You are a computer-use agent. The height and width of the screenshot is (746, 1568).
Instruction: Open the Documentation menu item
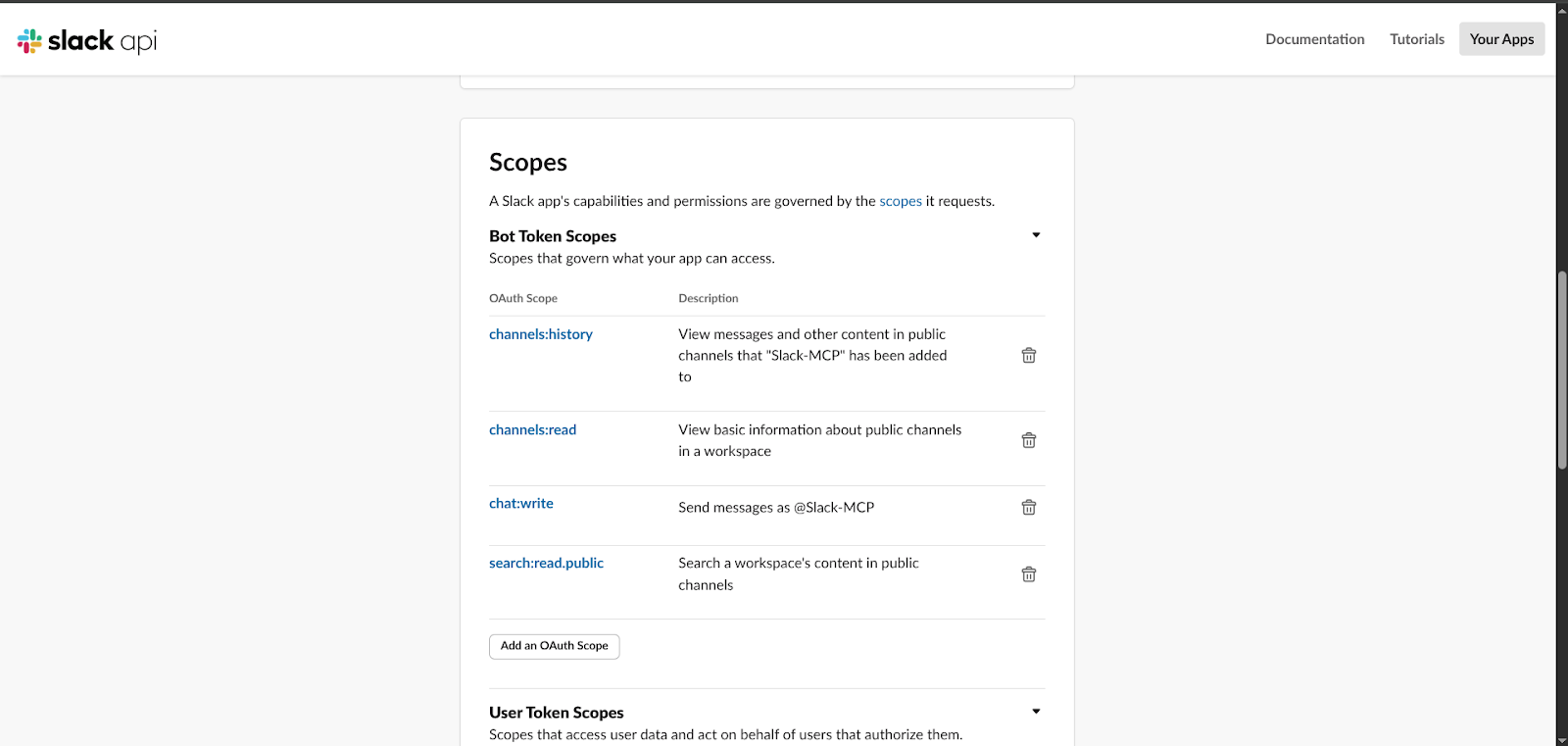1314,39
